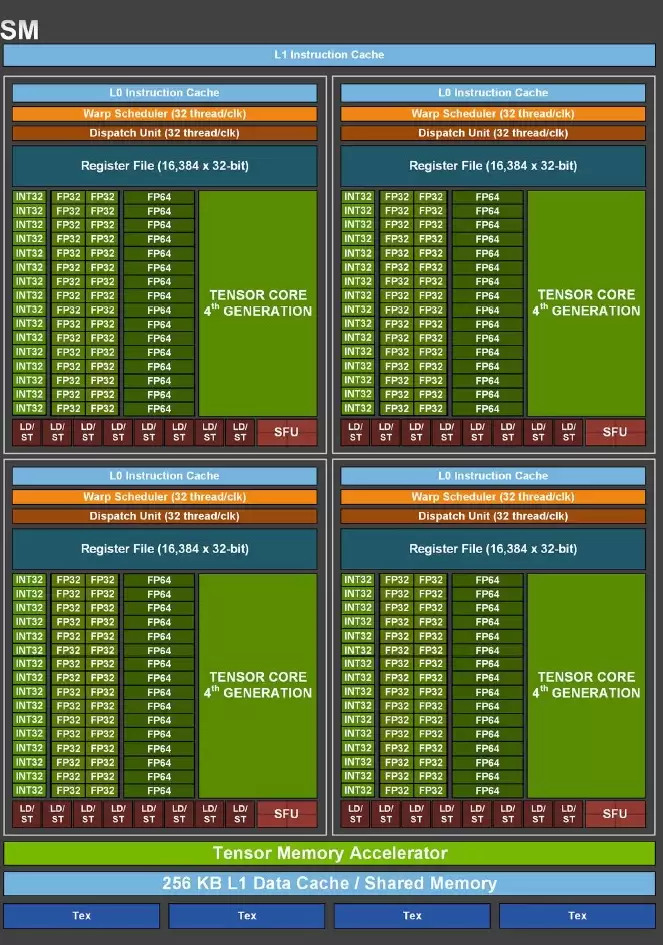Click the SFU block in the top-left partition
The image size is (663, 945).
(287, 432)
